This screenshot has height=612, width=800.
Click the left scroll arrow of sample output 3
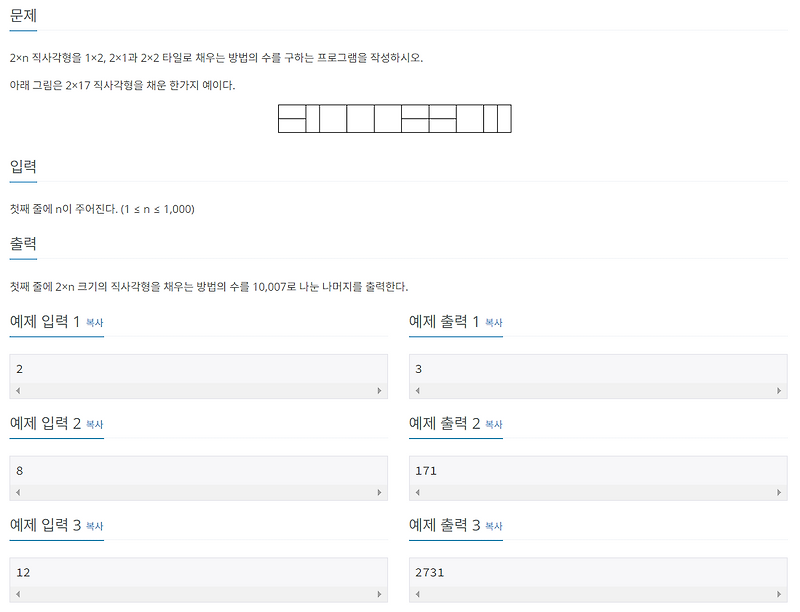coord(417,594)
